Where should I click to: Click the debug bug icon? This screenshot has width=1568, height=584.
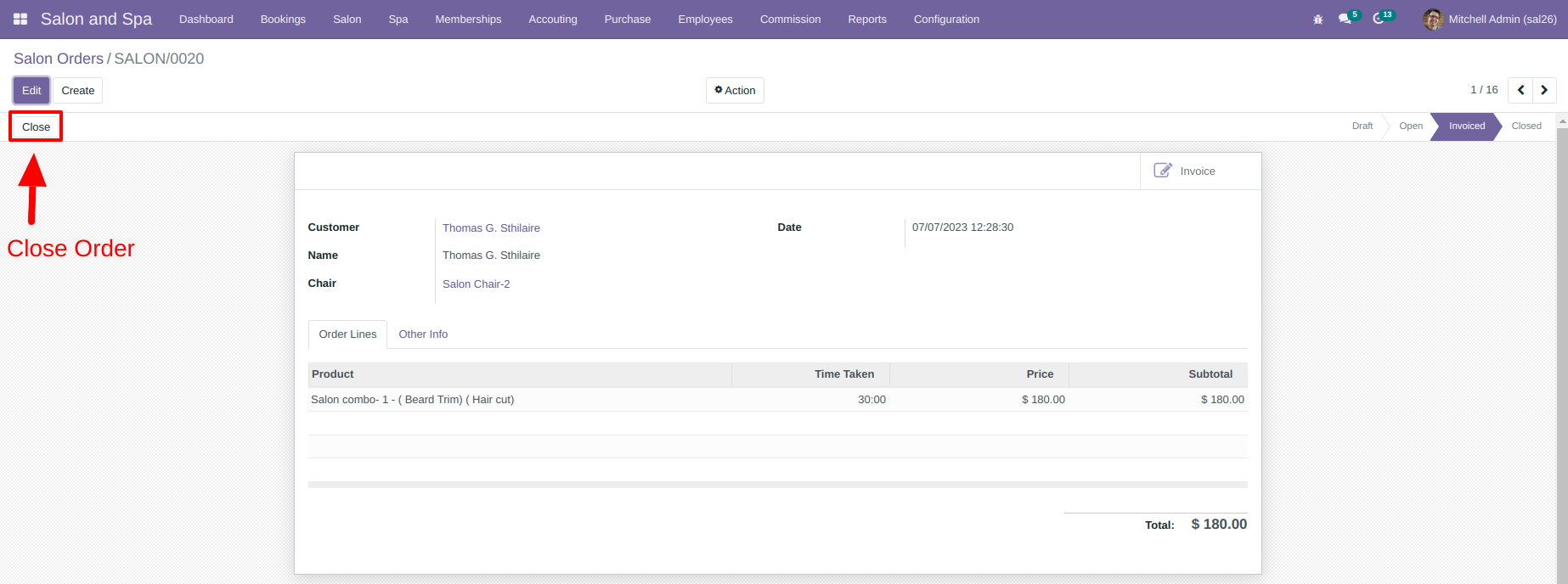click(1318, 19)
